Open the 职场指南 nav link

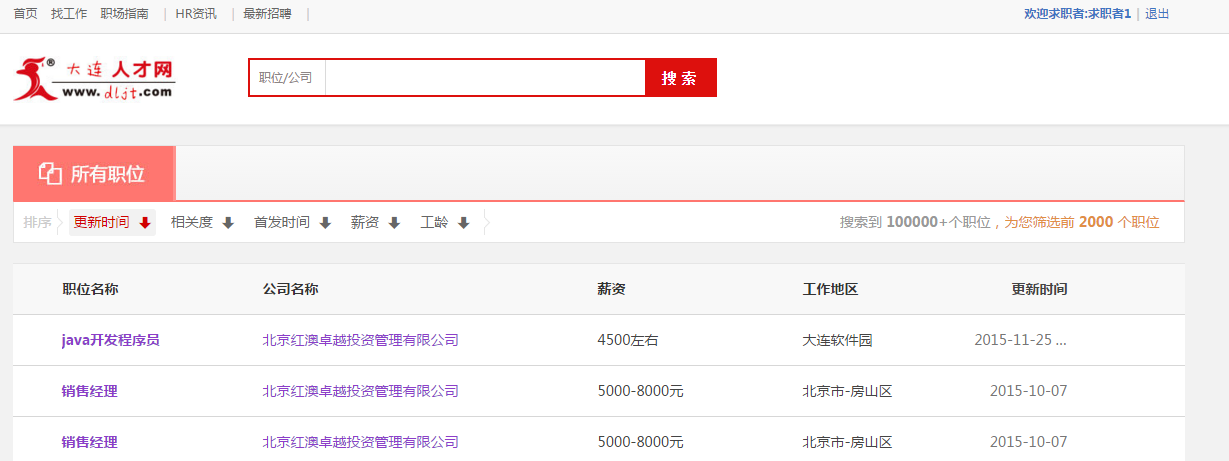point(125,14)
